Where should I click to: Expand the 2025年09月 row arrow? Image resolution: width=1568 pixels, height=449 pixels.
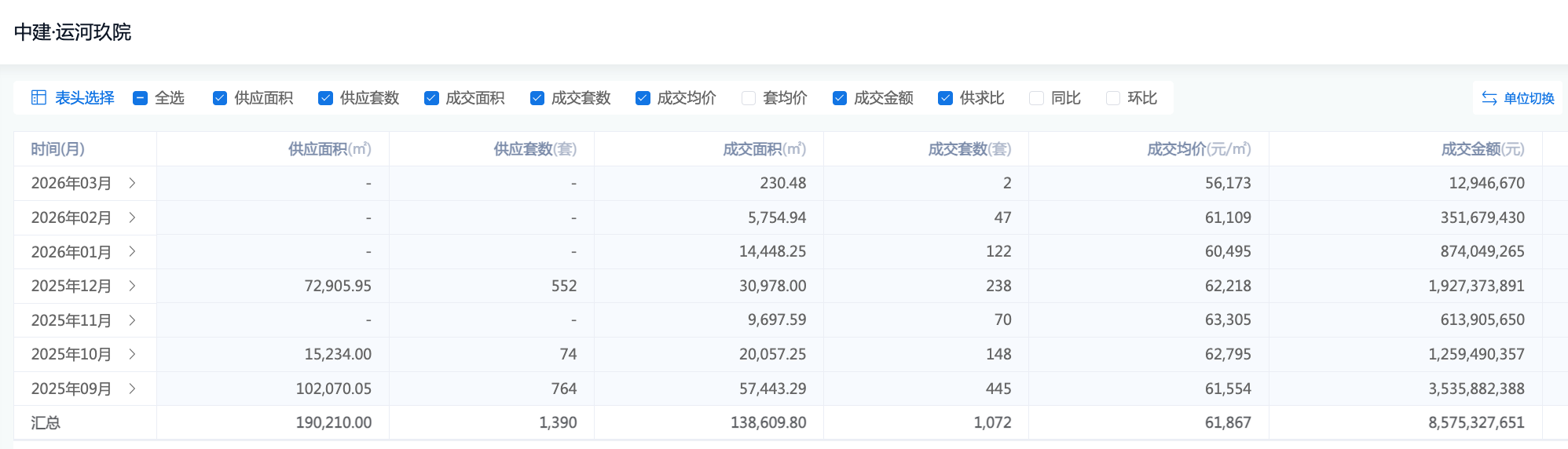[x=132, y=389]
